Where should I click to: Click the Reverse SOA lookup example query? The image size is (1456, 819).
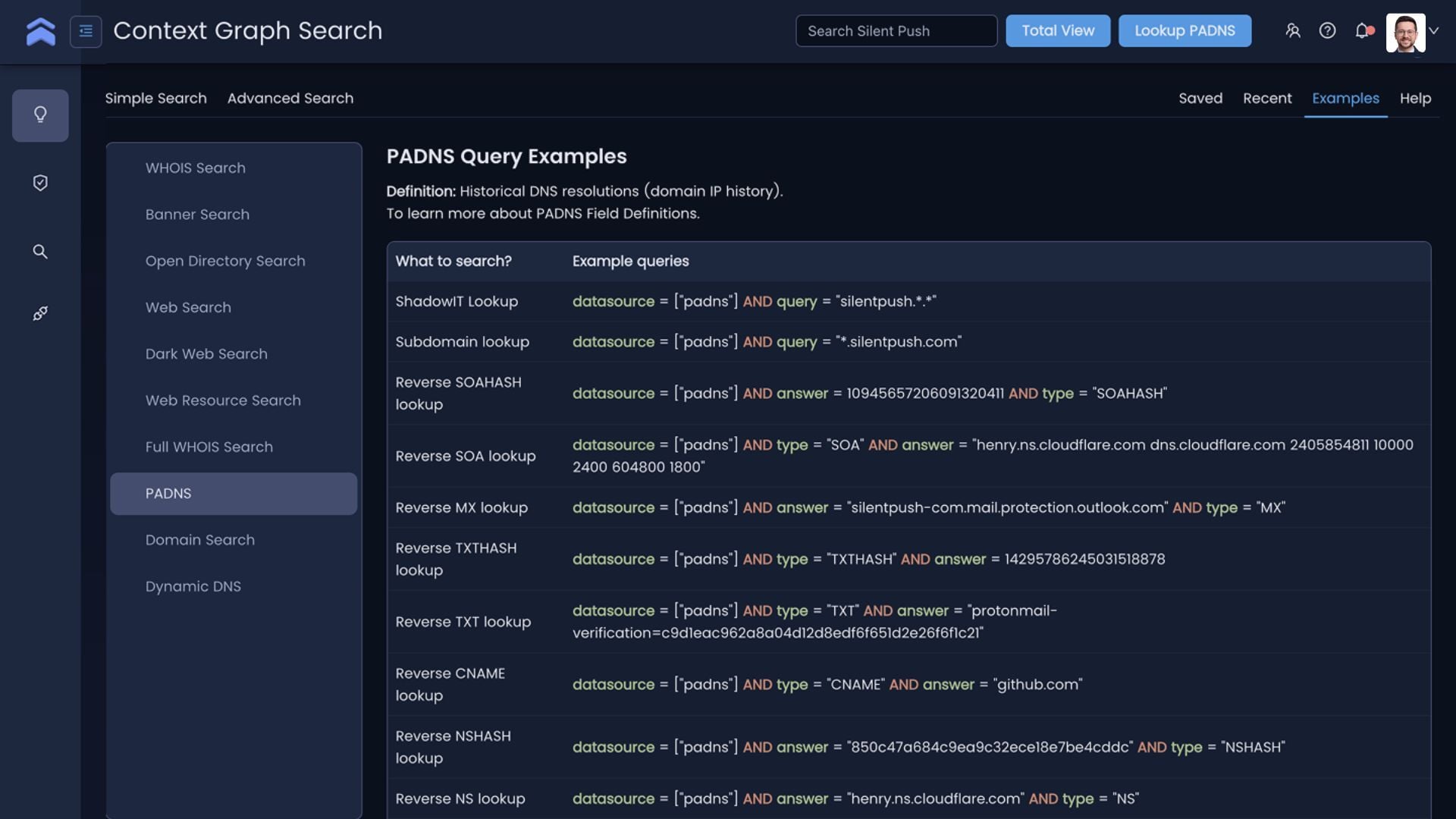click(993, 456)
